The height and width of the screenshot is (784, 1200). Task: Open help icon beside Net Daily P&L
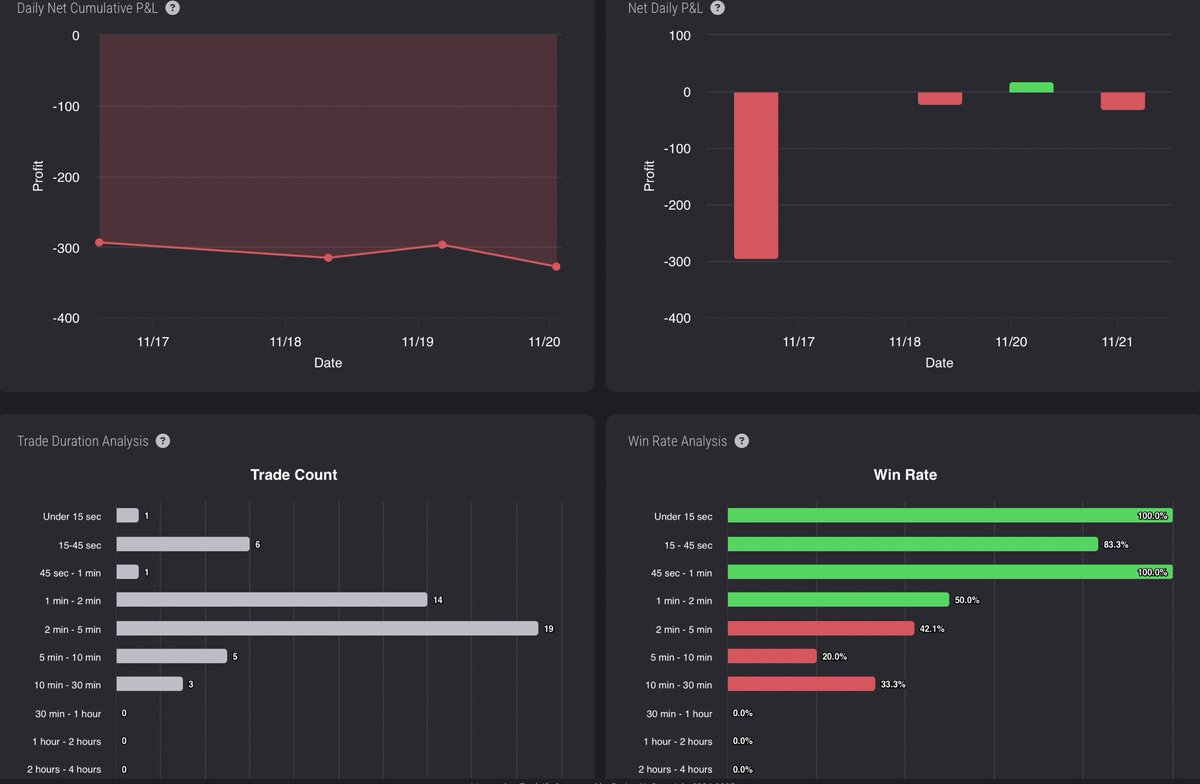pyautogui.click(x=717, y=8)
